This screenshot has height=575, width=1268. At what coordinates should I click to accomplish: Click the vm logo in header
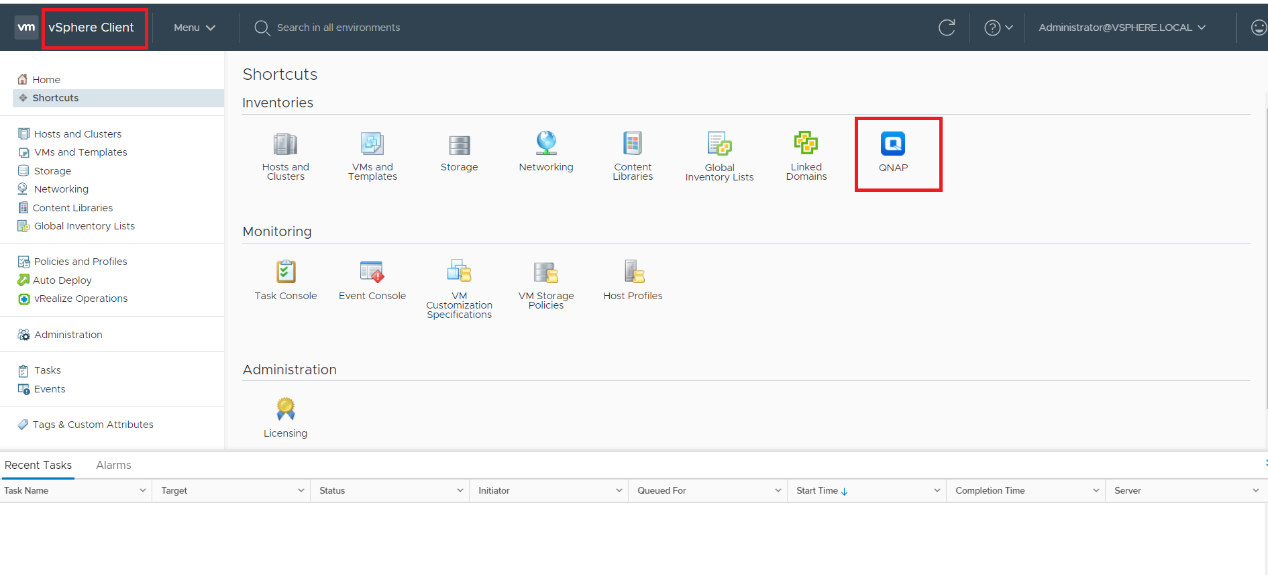click(x=27, y=28)
